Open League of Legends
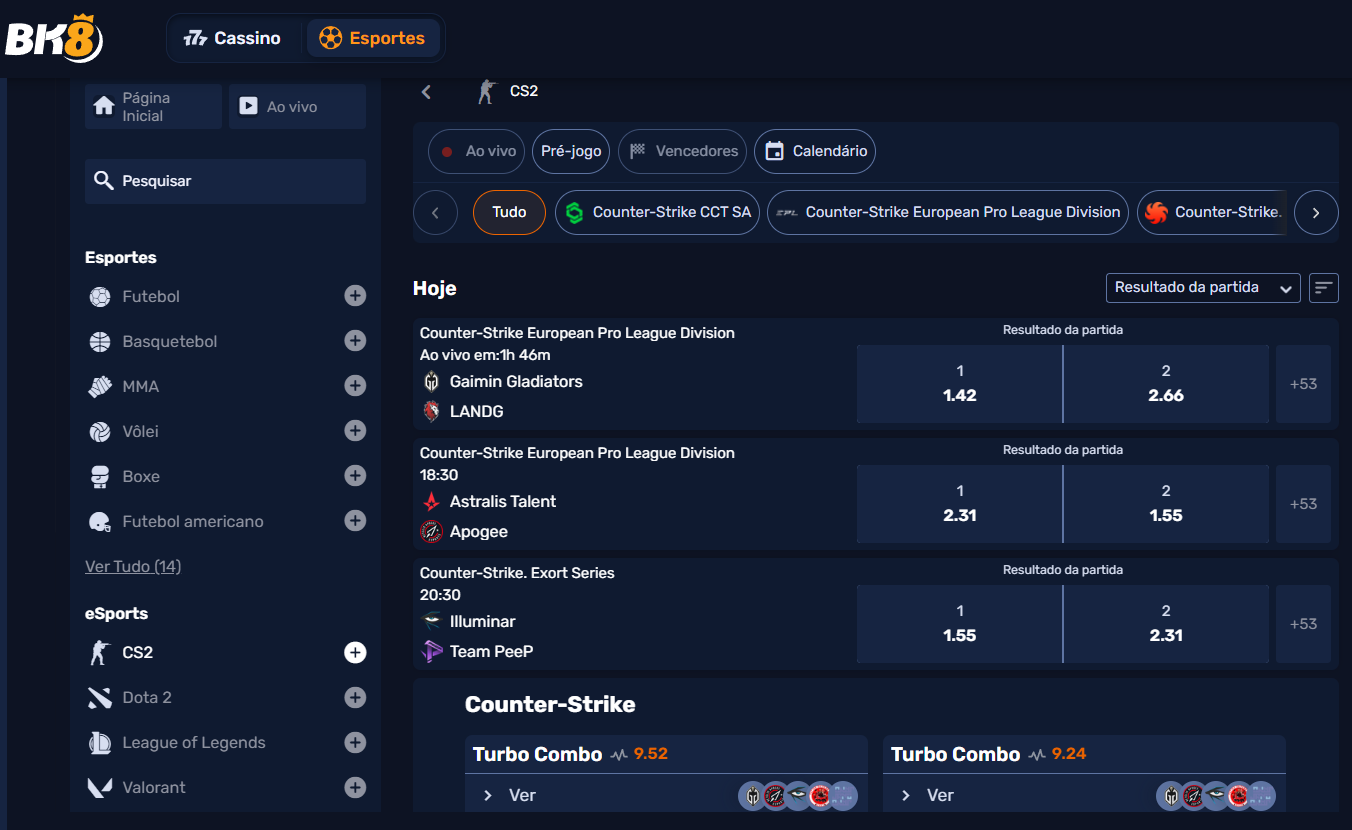This screenshot has height=830, width=1352. coord(194,742)
